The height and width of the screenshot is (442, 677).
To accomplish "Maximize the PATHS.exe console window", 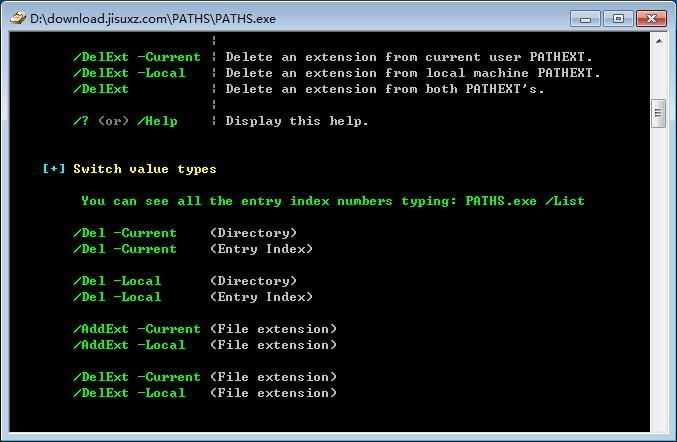I will click(x=618, y=19).
